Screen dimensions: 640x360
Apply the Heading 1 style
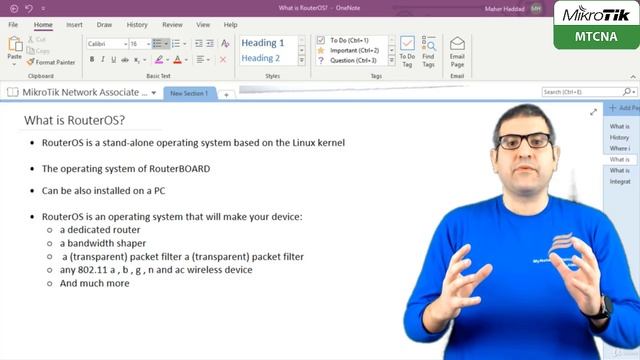(x=263, y=42)
